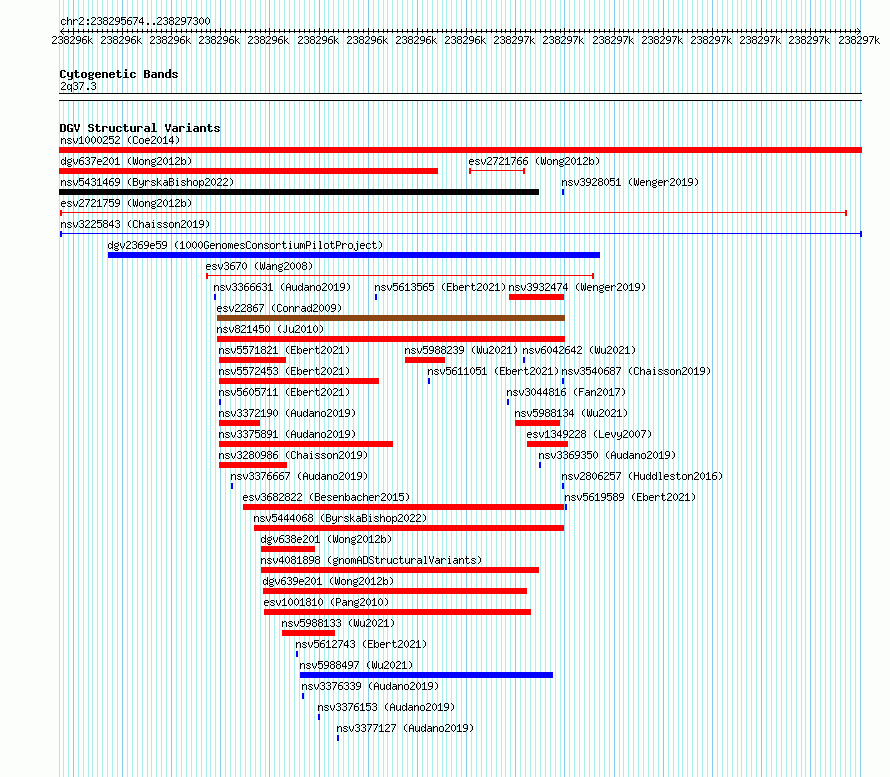Select nsv3376667 (Audano2019) variant
This screenshot has height=777, width=890.
(x=299, y=476)
